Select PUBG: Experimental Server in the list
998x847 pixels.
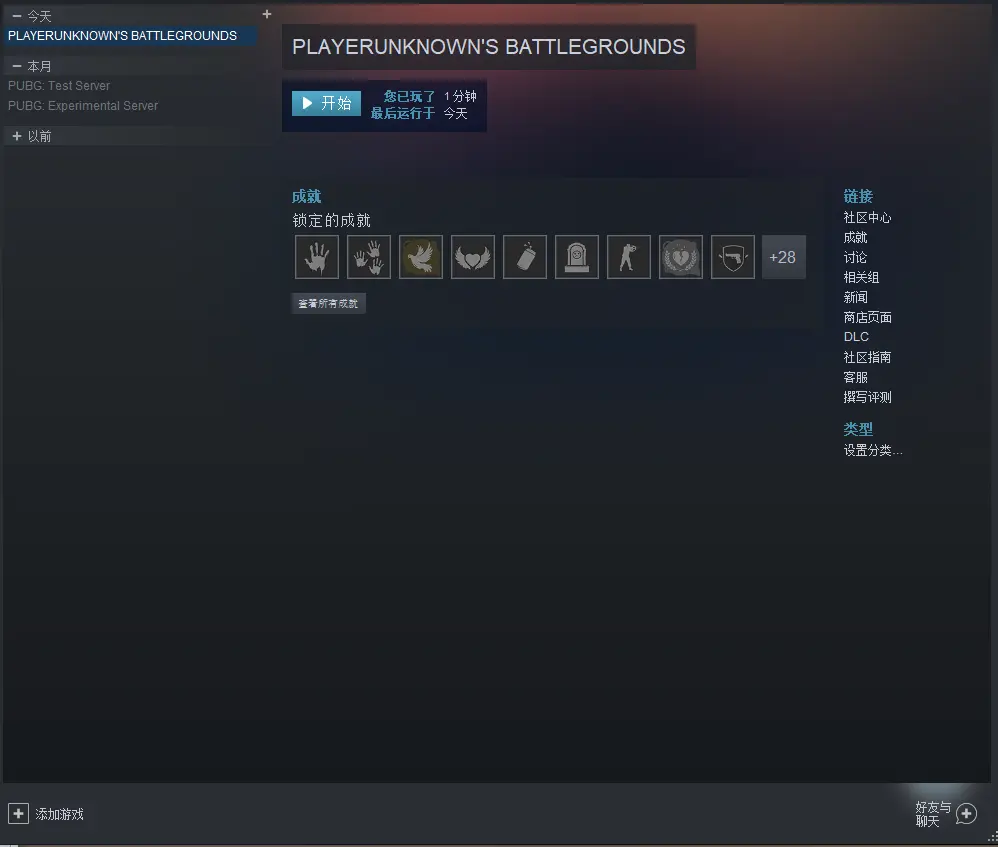(x=83, y=106)
